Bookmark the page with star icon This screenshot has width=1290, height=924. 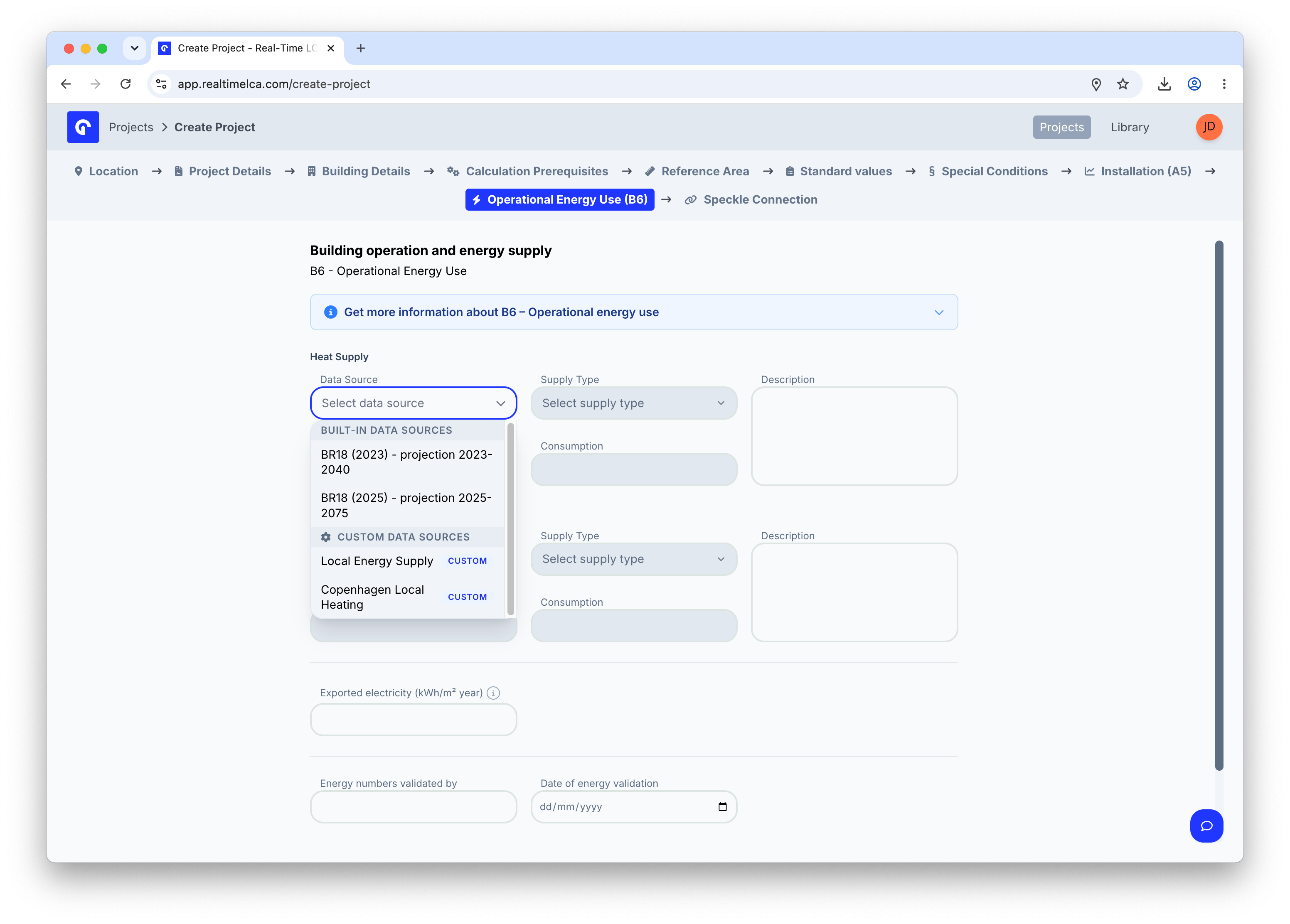click(1123, 84)
